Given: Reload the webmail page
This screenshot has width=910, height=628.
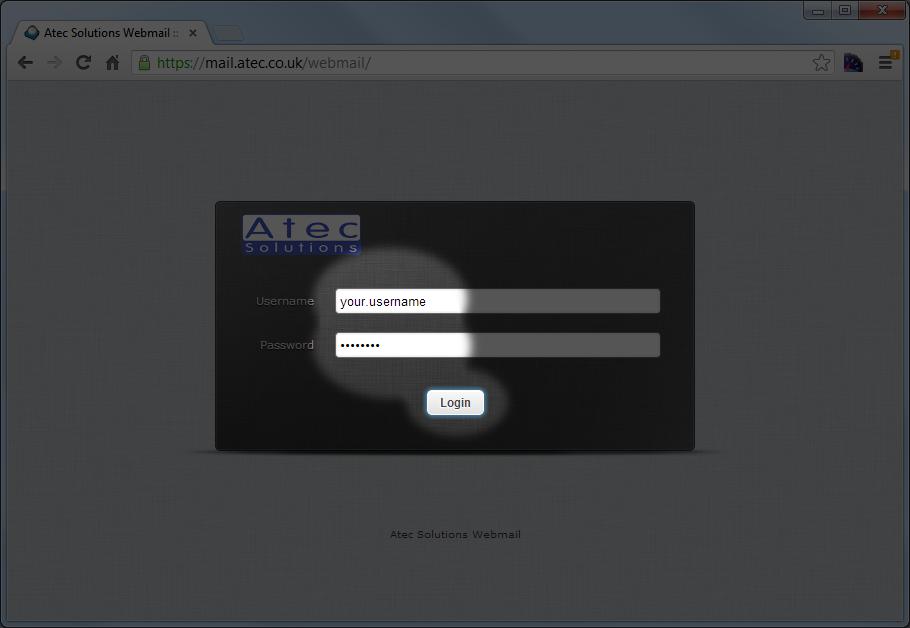Looking at the screenshot, I should pyautogui.click(x=83, y=63).
